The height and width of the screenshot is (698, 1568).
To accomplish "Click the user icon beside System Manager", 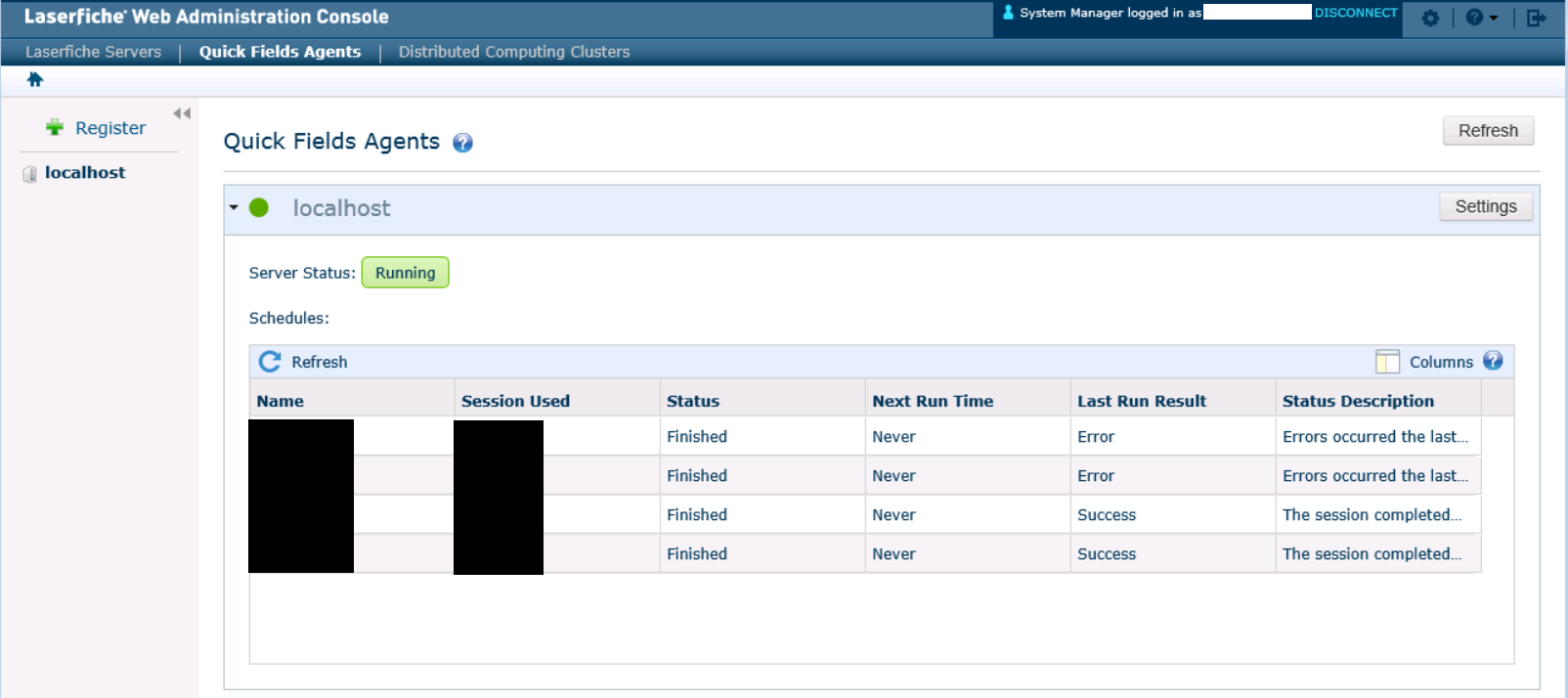I will [1008, 13].
